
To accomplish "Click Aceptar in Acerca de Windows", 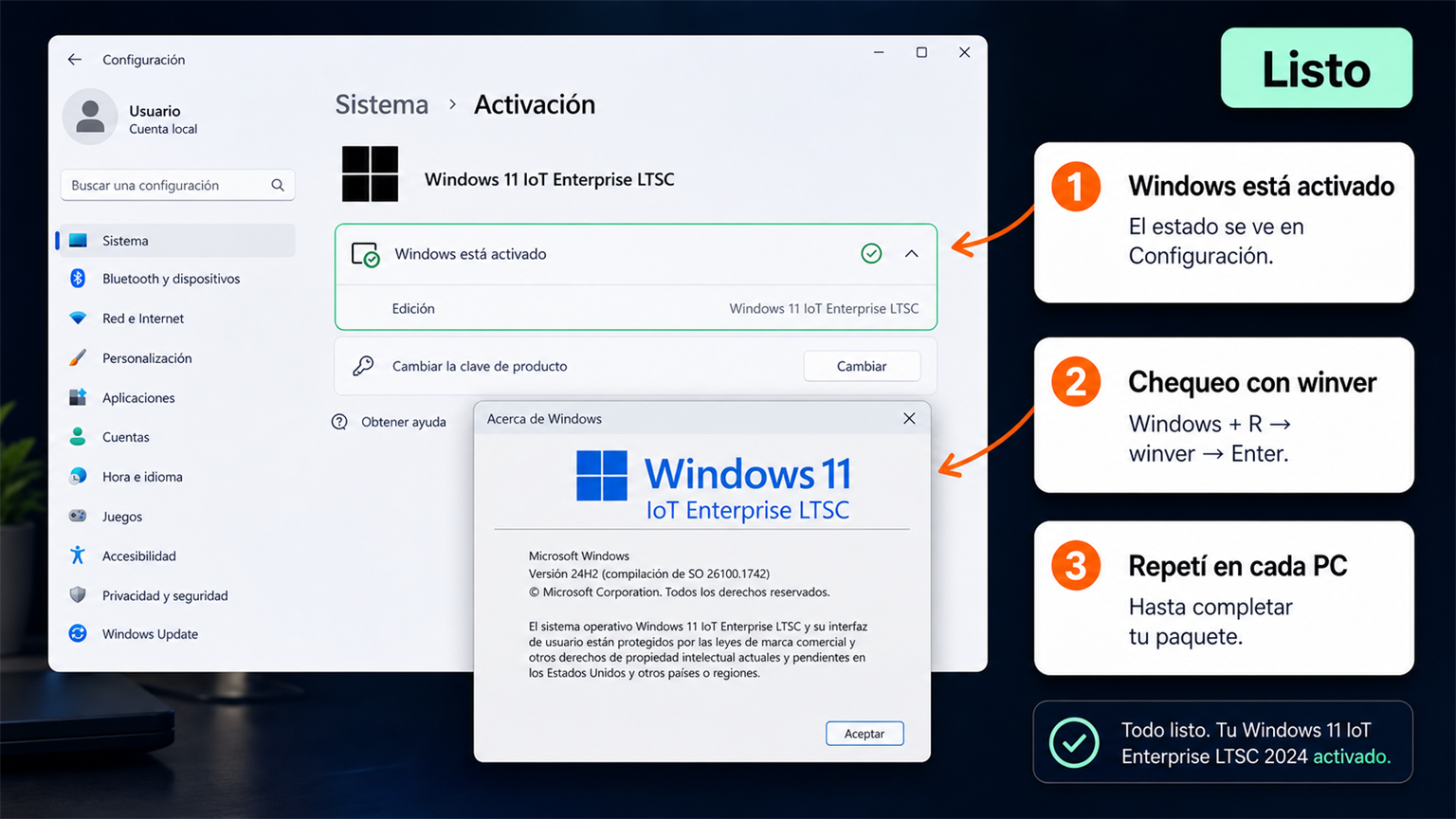I will 864,734.
